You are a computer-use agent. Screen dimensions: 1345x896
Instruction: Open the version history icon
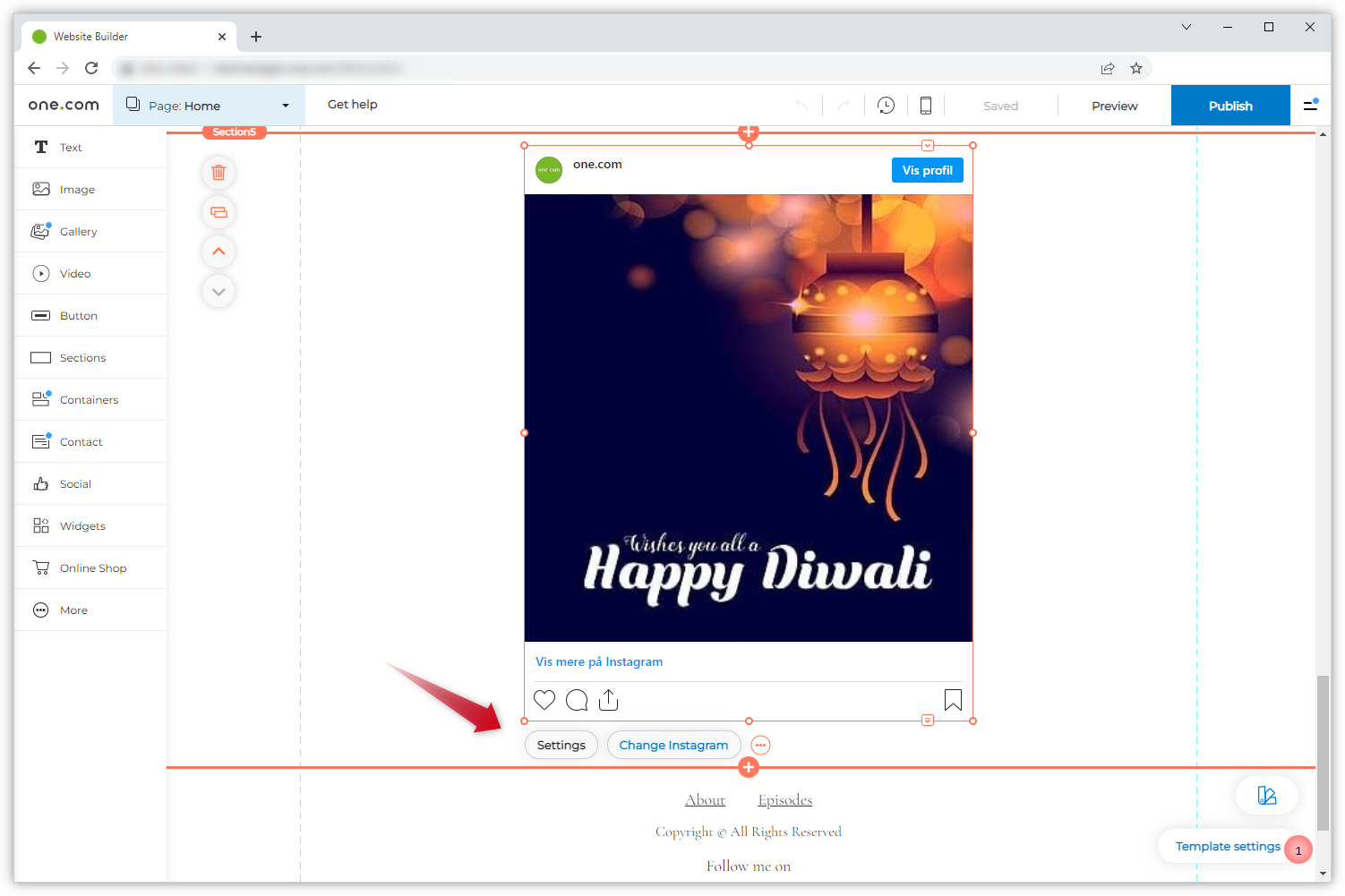(886, 105)
